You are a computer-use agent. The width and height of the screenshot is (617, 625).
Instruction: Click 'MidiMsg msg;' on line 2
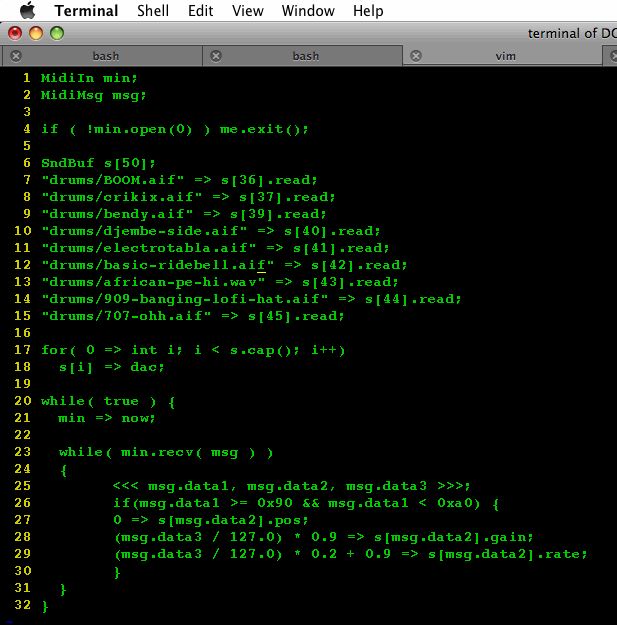(94, 95)
